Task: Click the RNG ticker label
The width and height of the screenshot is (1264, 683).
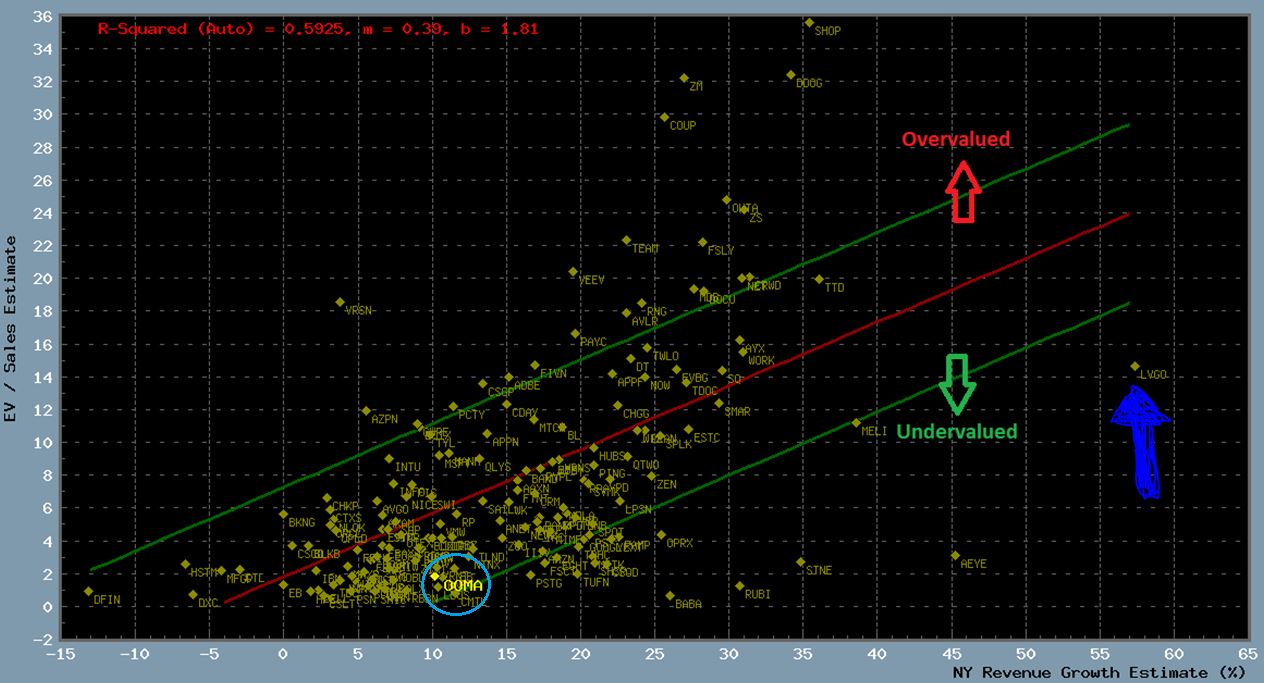Action: [x=657, y=312]
